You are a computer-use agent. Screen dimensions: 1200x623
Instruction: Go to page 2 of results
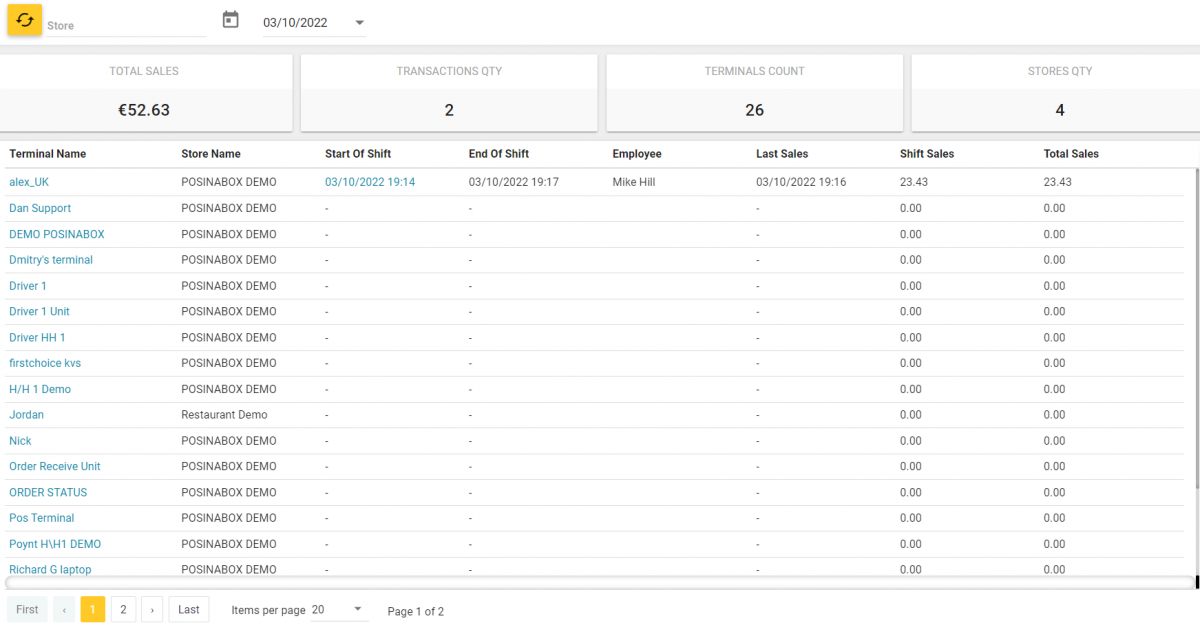[122, 608]
